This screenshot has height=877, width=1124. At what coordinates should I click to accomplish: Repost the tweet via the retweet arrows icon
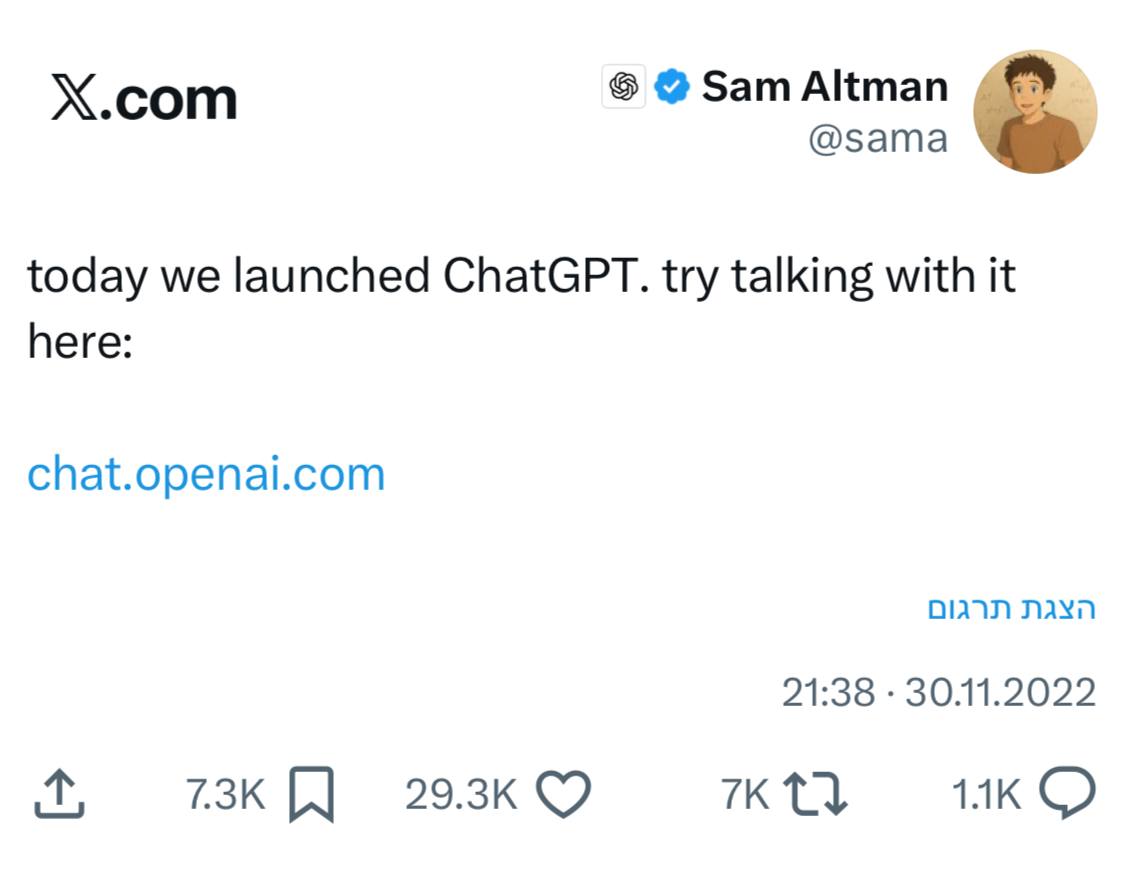[814, 795]
